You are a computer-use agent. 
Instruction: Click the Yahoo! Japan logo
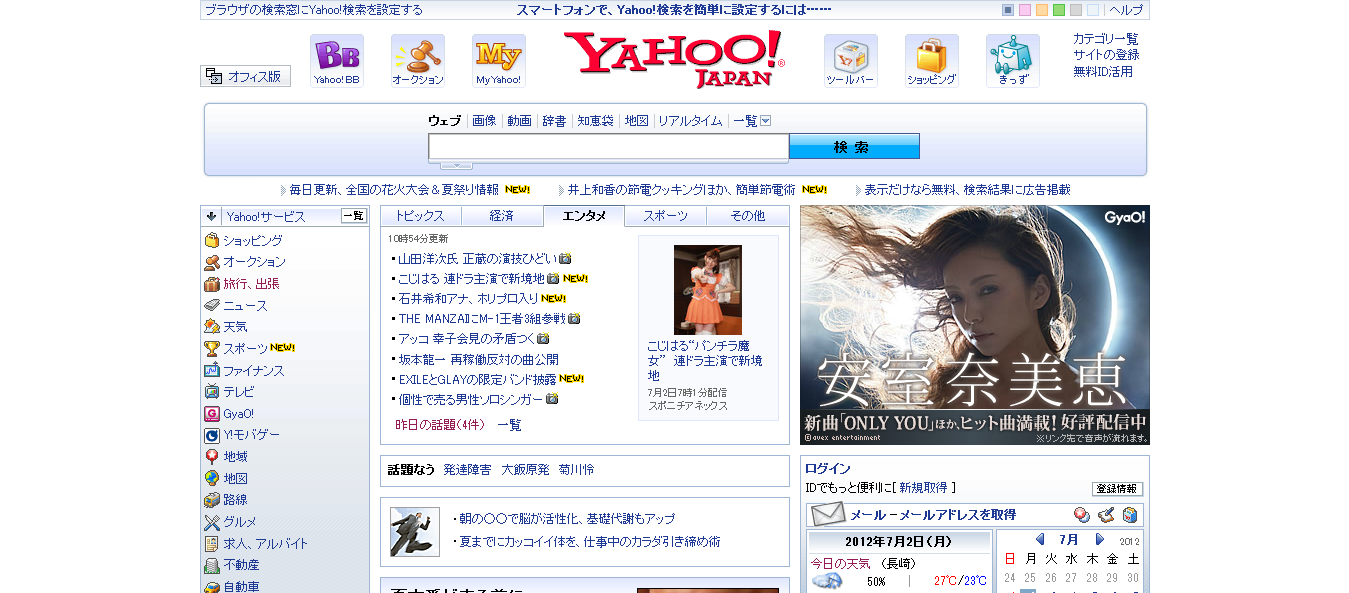[674, 58]
